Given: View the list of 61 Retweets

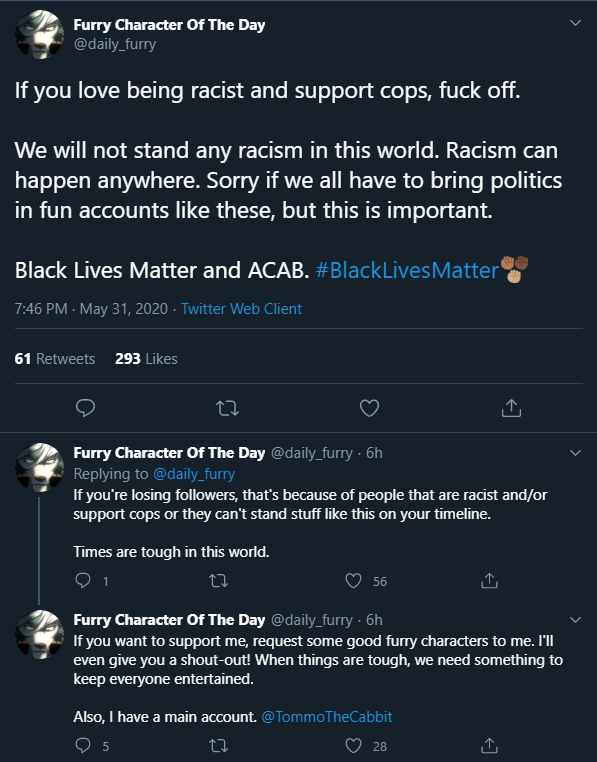Looking at the screenshot, I should [55, 359].
